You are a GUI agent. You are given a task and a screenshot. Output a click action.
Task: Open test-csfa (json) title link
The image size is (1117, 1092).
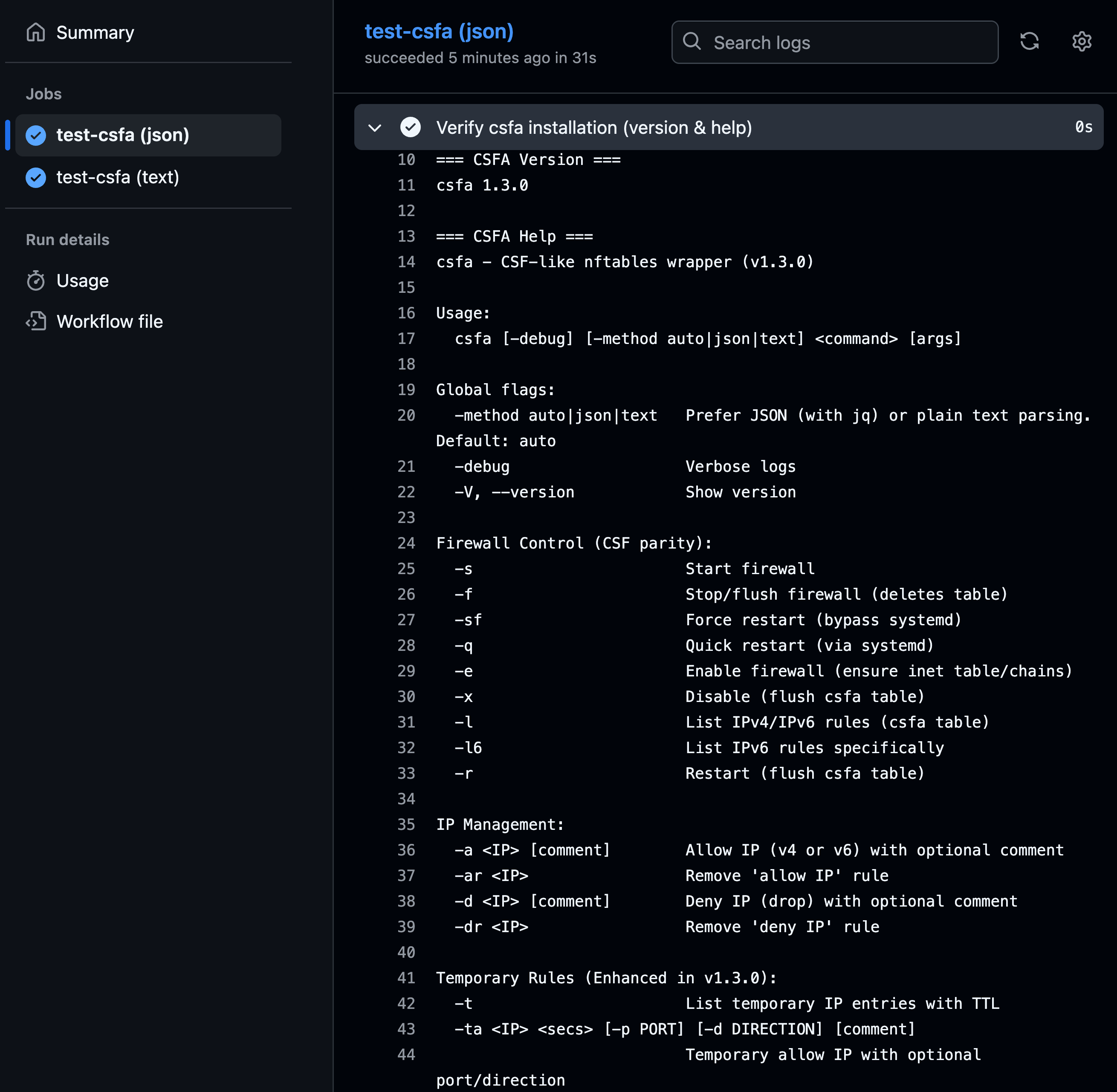coord(439,32)
